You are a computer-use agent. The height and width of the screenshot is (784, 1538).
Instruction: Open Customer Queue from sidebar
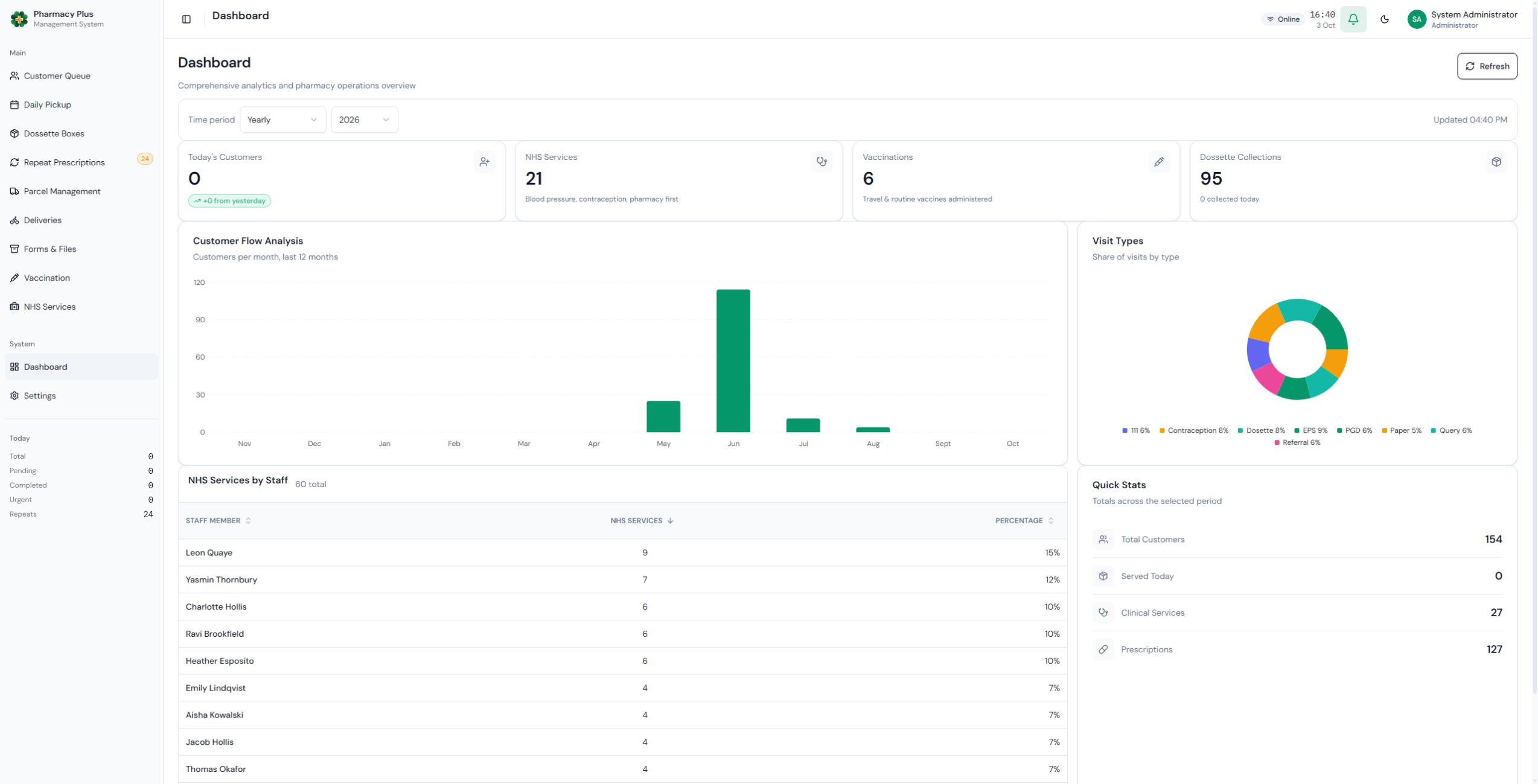point(81,76)
